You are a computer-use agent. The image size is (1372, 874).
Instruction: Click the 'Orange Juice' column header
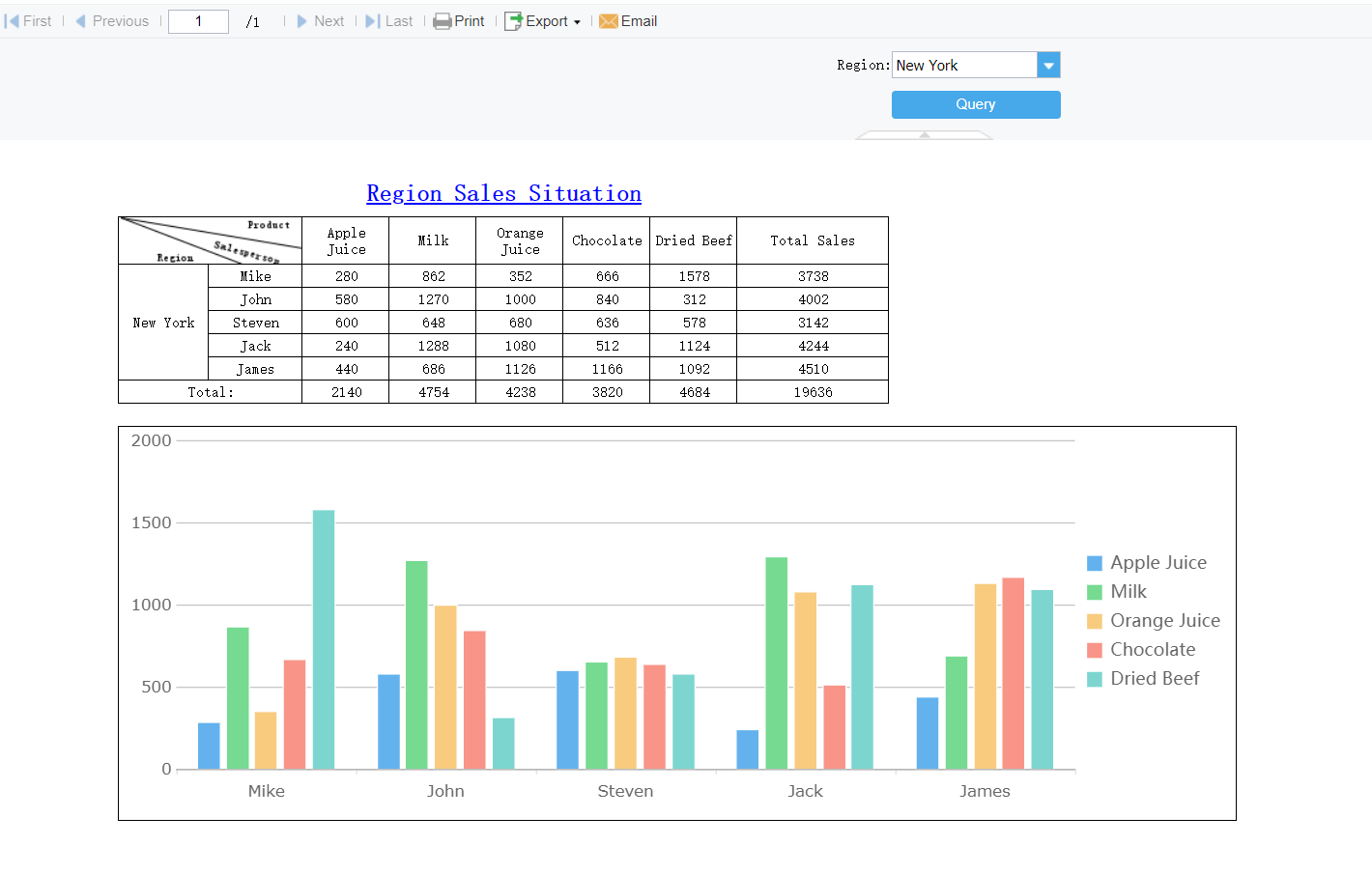(520, 240)
